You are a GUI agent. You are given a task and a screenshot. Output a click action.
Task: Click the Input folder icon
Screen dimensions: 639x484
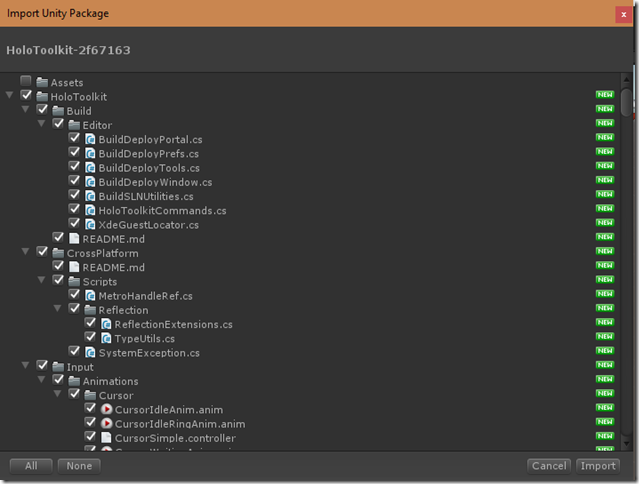point(58,367)
